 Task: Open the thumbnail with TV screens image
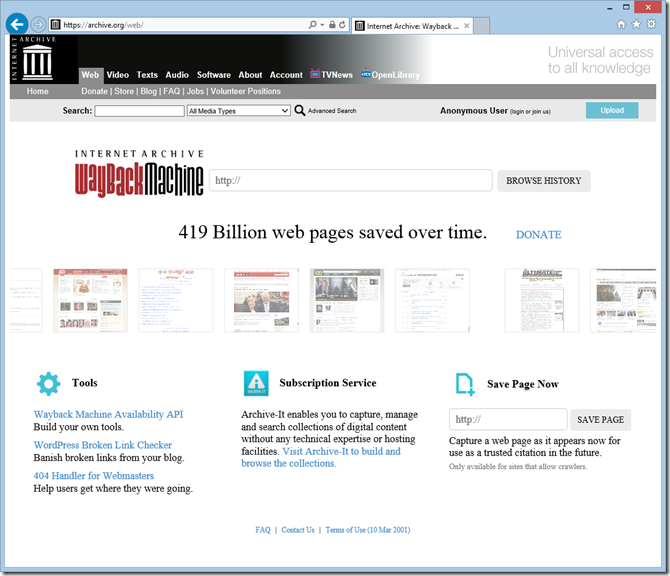(x=347, y=300)
